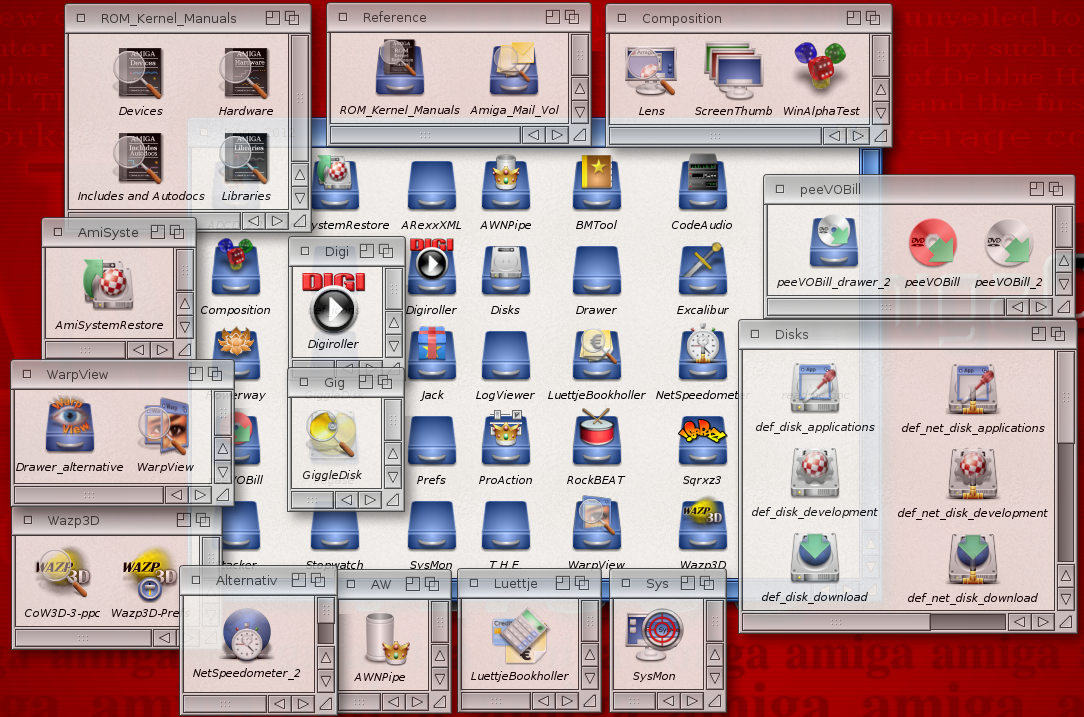Viewport: 1084px width, 717px height.
Task: Click the Disks window vertical scrollbar
Action: (1066, 400)
